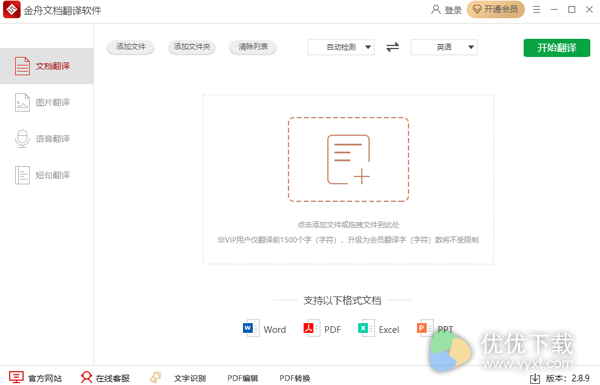600x385 pixels.
Task: Click the 短句翻译 list icon in sidebar
Action: tap(22, 175)
